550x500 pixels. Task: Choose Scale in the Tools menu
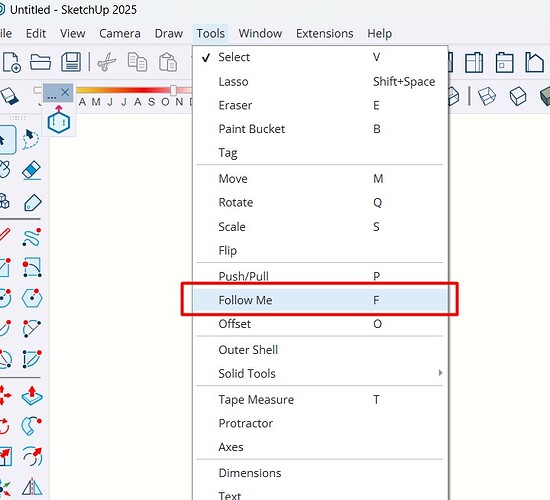(x=320, y=227)
